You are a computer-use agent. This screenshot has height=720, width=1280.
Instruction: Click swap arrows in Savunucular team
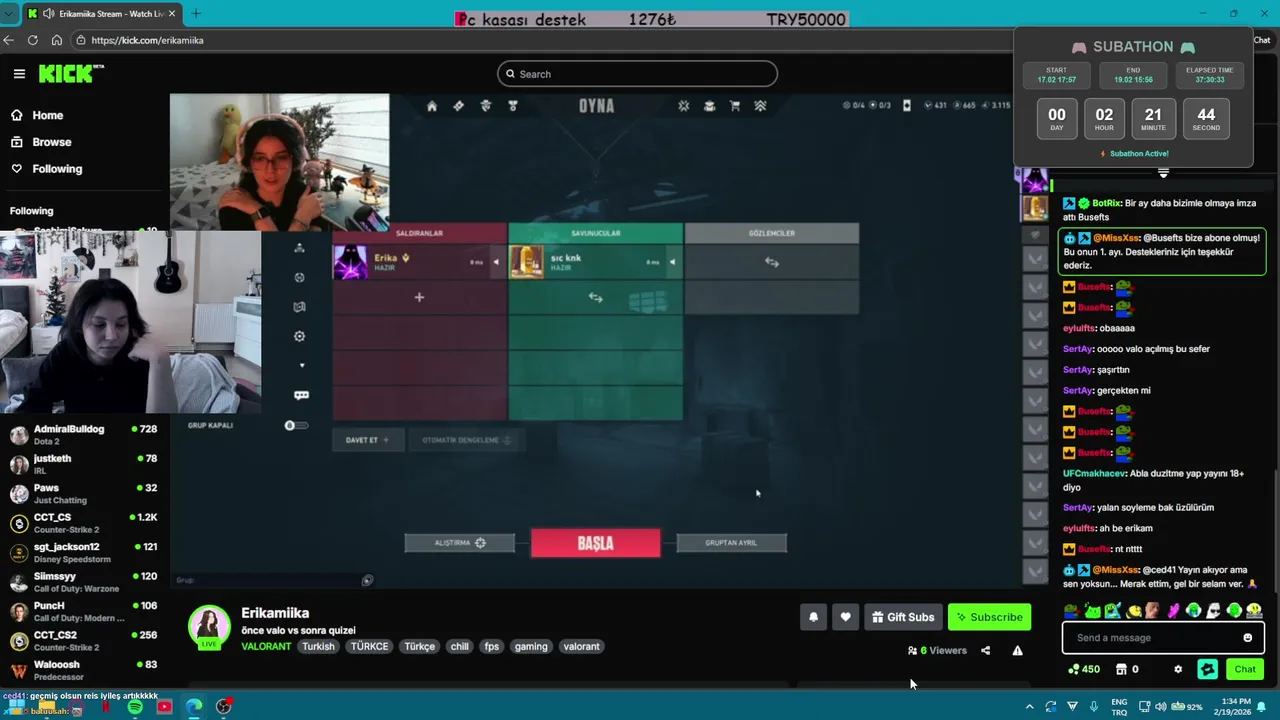pyautogui.click(x=595, y=297)
